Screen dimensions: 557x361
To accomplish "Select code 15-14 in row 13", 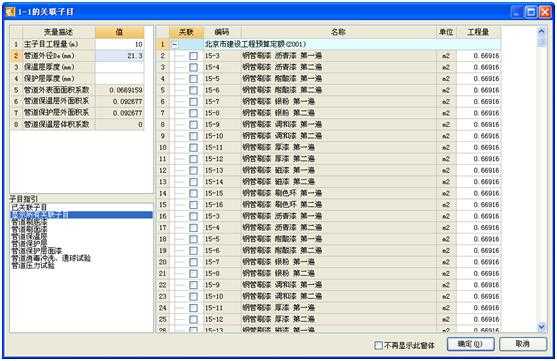I will (214, 182).
